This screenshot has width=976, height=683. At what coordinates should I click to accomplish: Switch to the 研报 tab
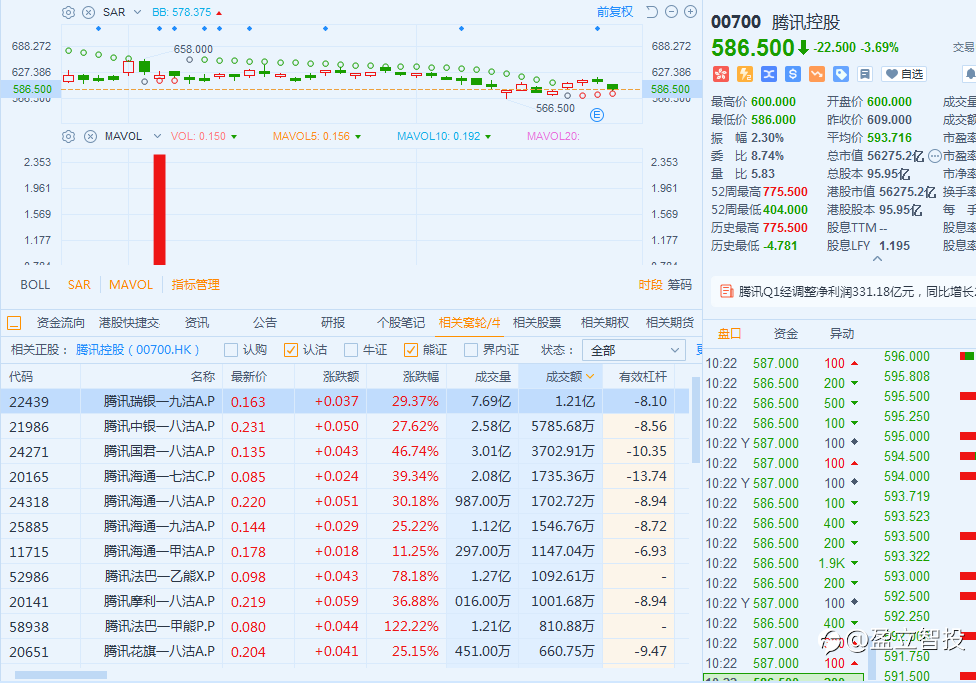tap(332, 323)
